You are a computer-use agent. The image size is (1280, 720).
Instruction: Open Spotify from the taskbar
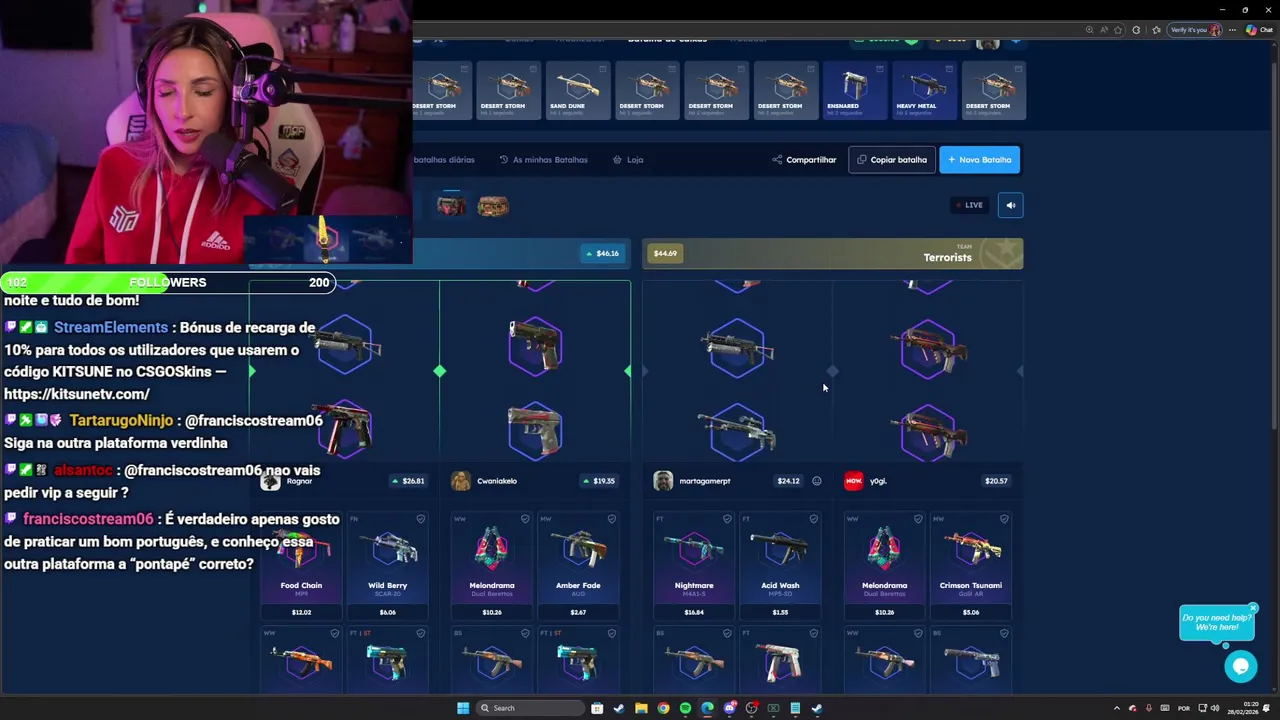[x=685, y=708]
